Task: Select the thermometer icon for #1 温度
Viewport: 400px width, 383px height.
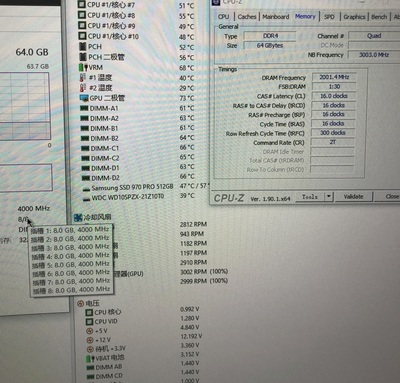Action: coord(83,78)
